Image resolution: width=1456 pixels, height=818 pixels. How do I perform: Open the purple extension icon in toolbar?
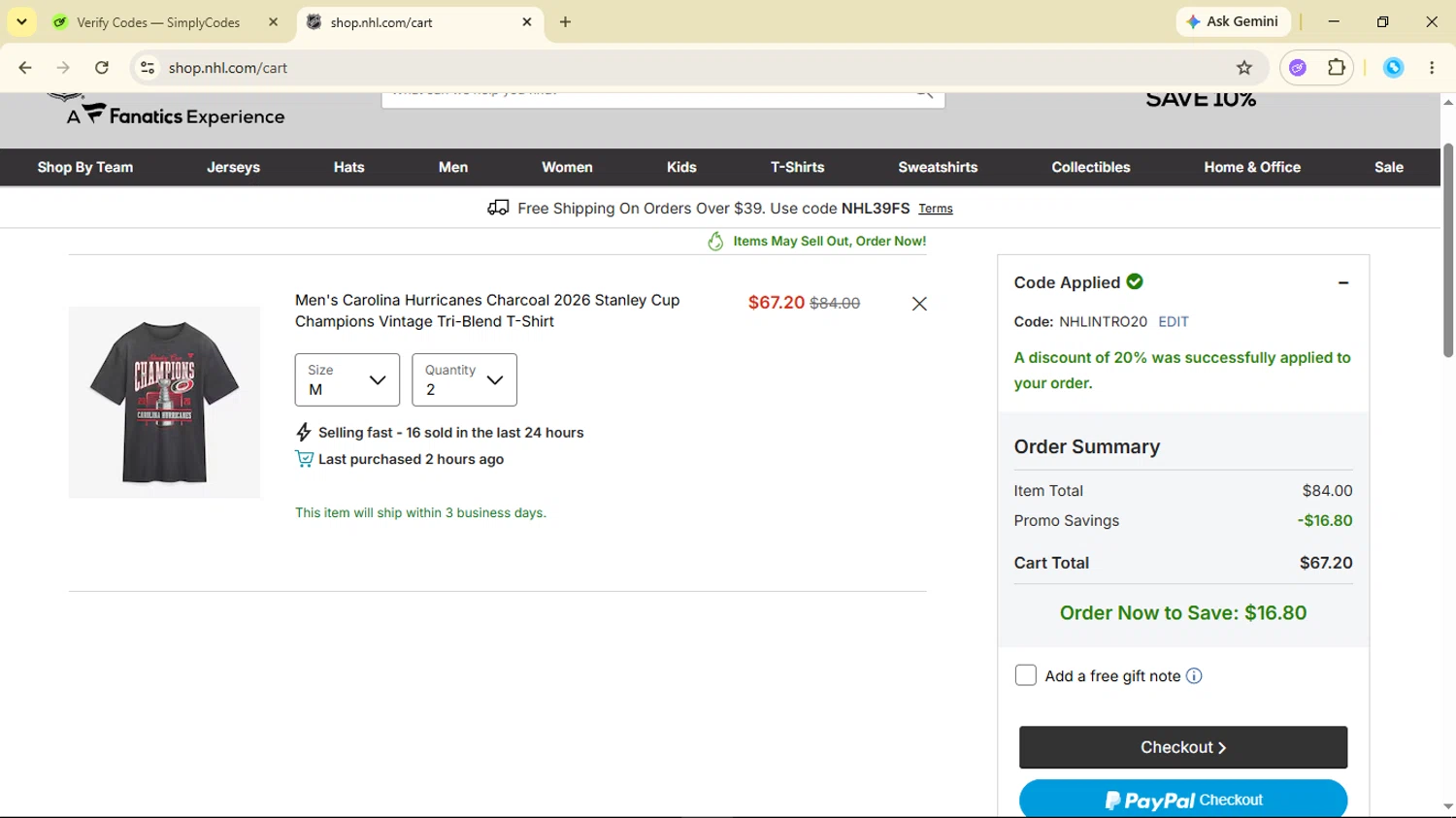pyautogui.click(x=1298, y=68)
